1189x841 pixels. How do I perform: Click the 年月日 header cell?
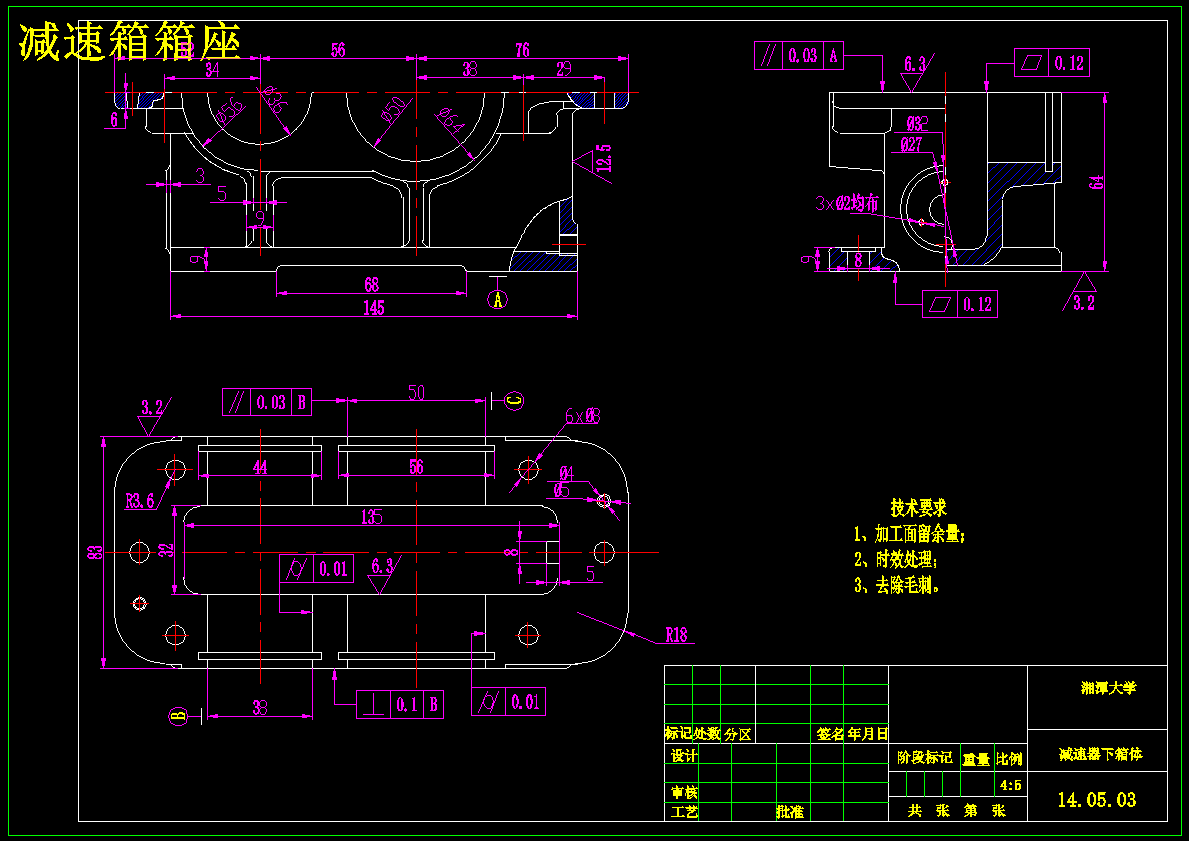pos(867,734)
